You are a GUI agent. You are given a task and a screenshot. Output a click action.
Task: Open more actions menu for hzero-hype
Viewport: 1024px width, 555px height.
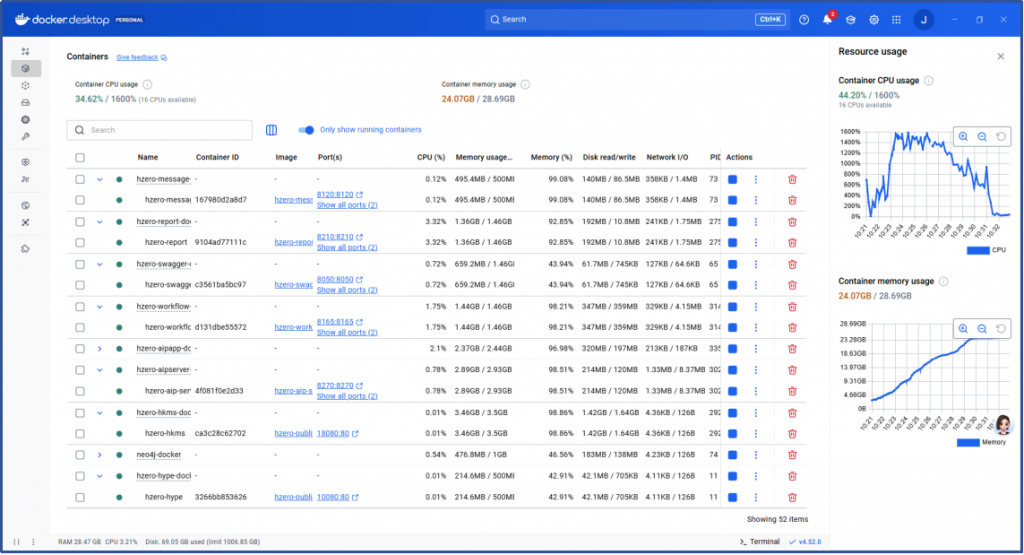pos(755,497)
